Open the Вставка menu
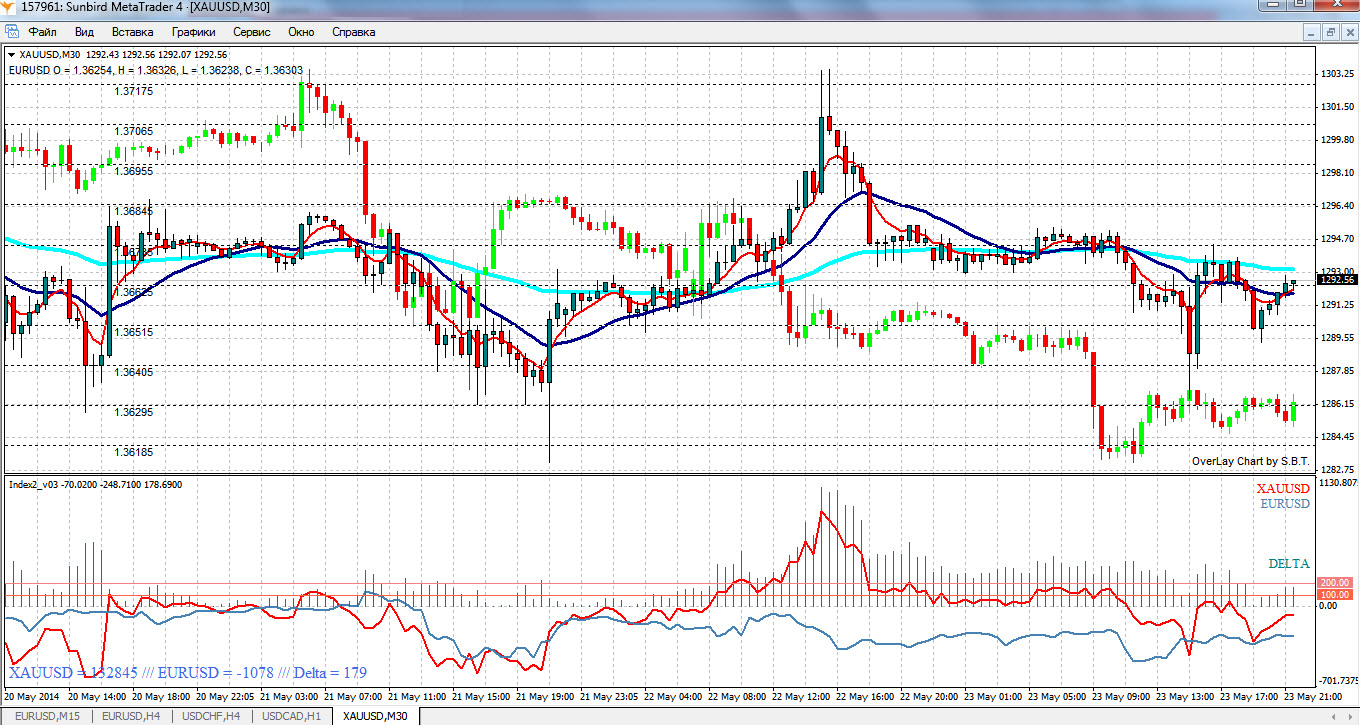Image resolution: width=1360 pixels, height=725 pixels. (132, 32)
